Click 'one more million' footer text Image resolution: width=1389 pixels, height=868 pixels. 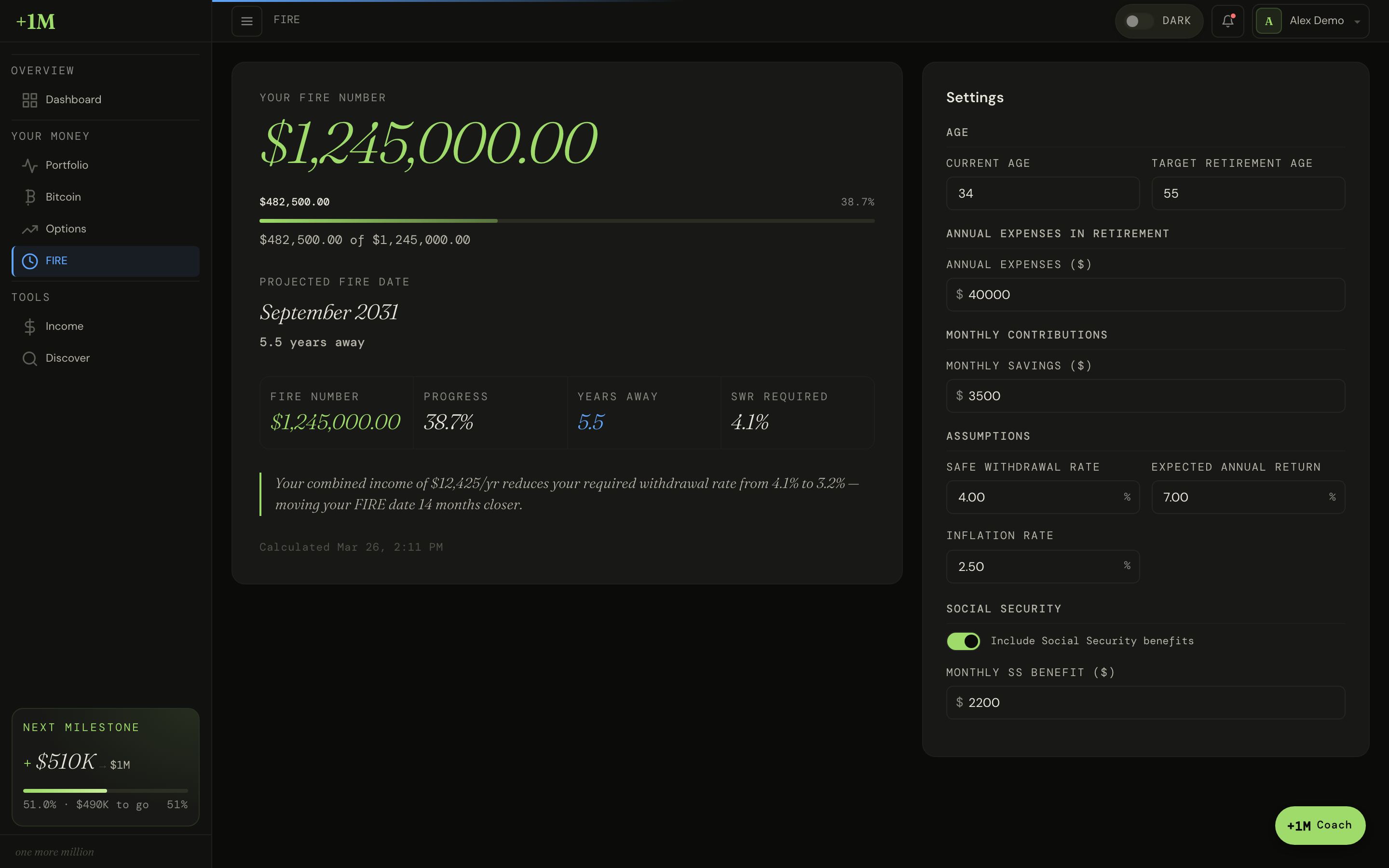click(x=54, y=852)
